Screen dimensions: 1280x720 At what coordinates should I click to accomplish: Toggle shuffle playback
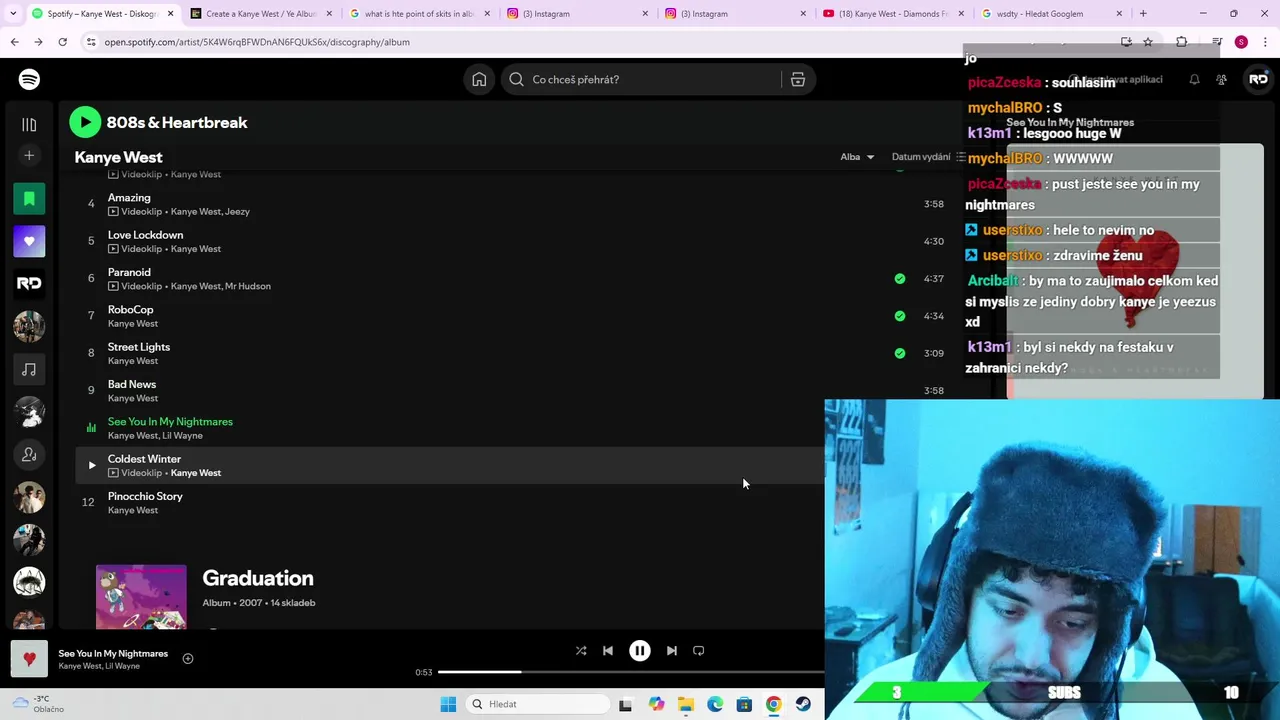coord(581,651)
